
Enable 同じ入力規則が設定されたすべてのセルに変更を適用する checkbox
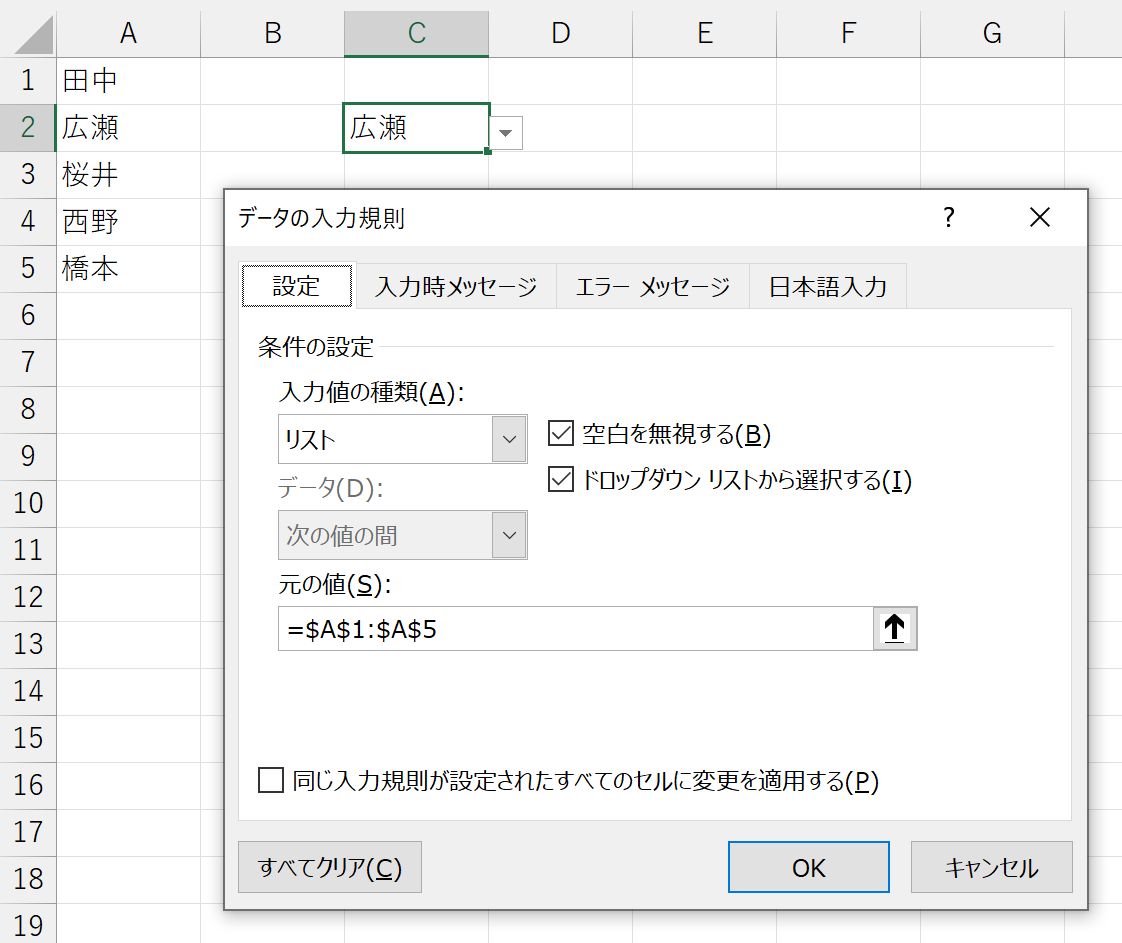(x=271, y=780)
